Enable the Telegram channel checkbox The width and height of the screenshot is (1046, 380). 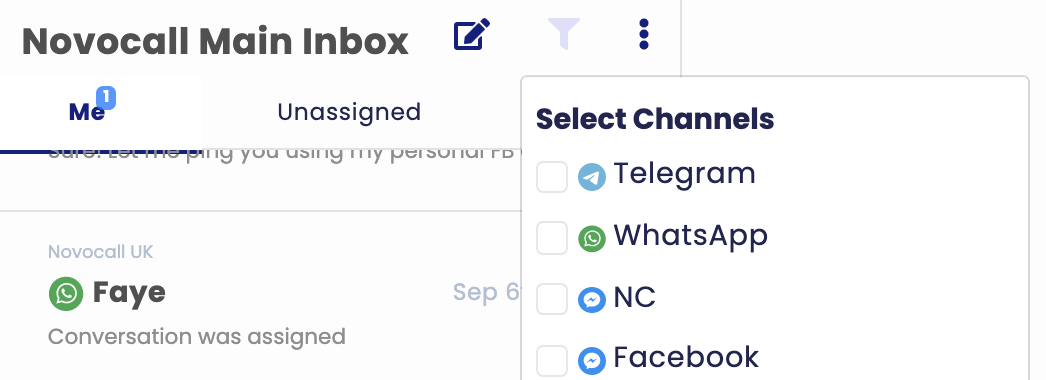point(552,177)
